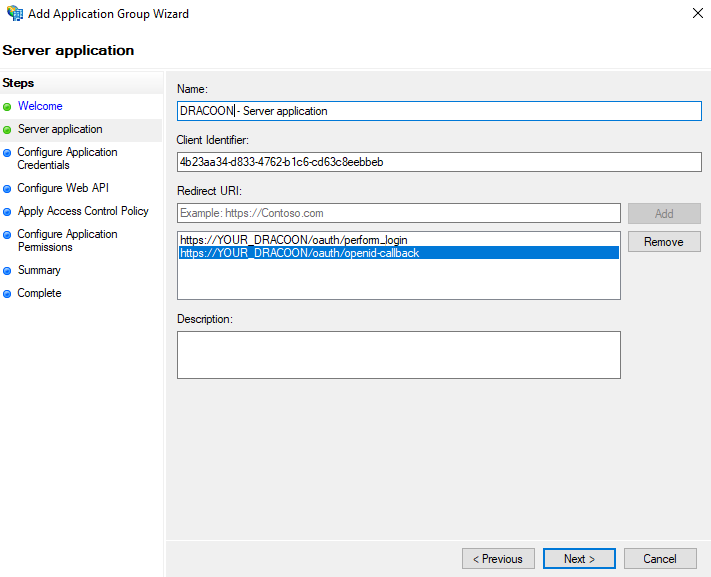Go back with the Previous button
This screenshot has height=577, width=711.
[498, 558]
